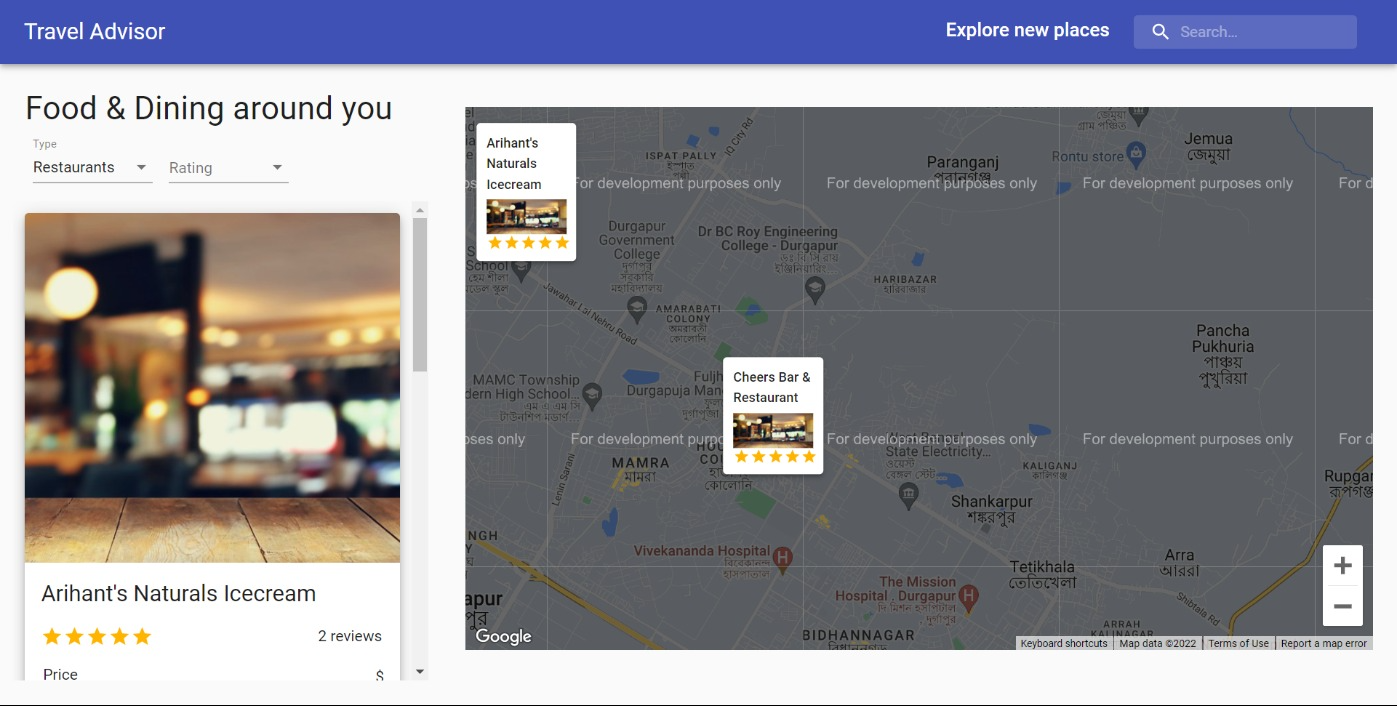The height and width of the screenshot is (706, 1397).
Task: Click the Rontu store shopping marker
Action: 1136,153
